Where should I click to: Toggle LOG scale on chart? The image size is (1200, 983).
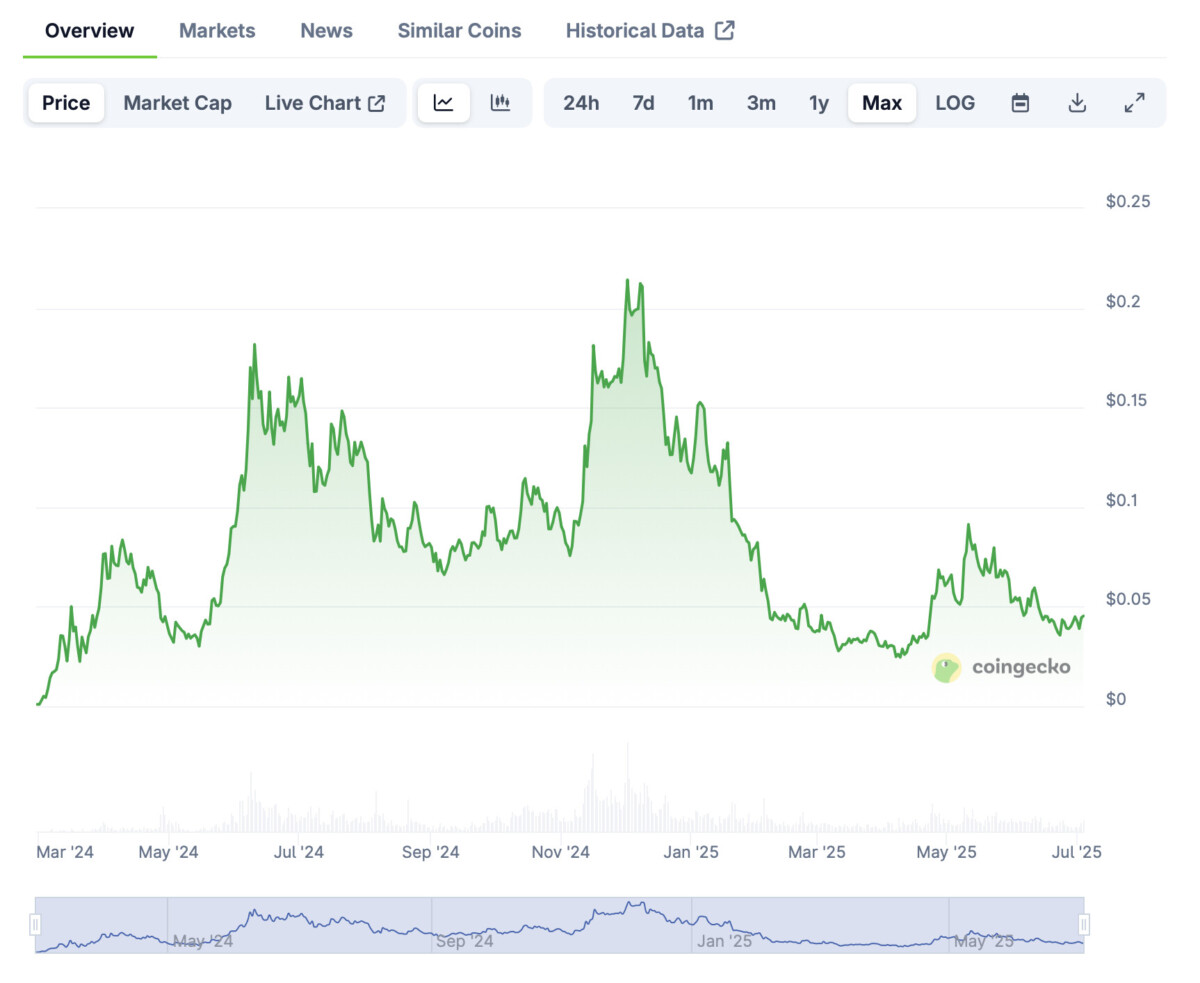pos(955,103)
